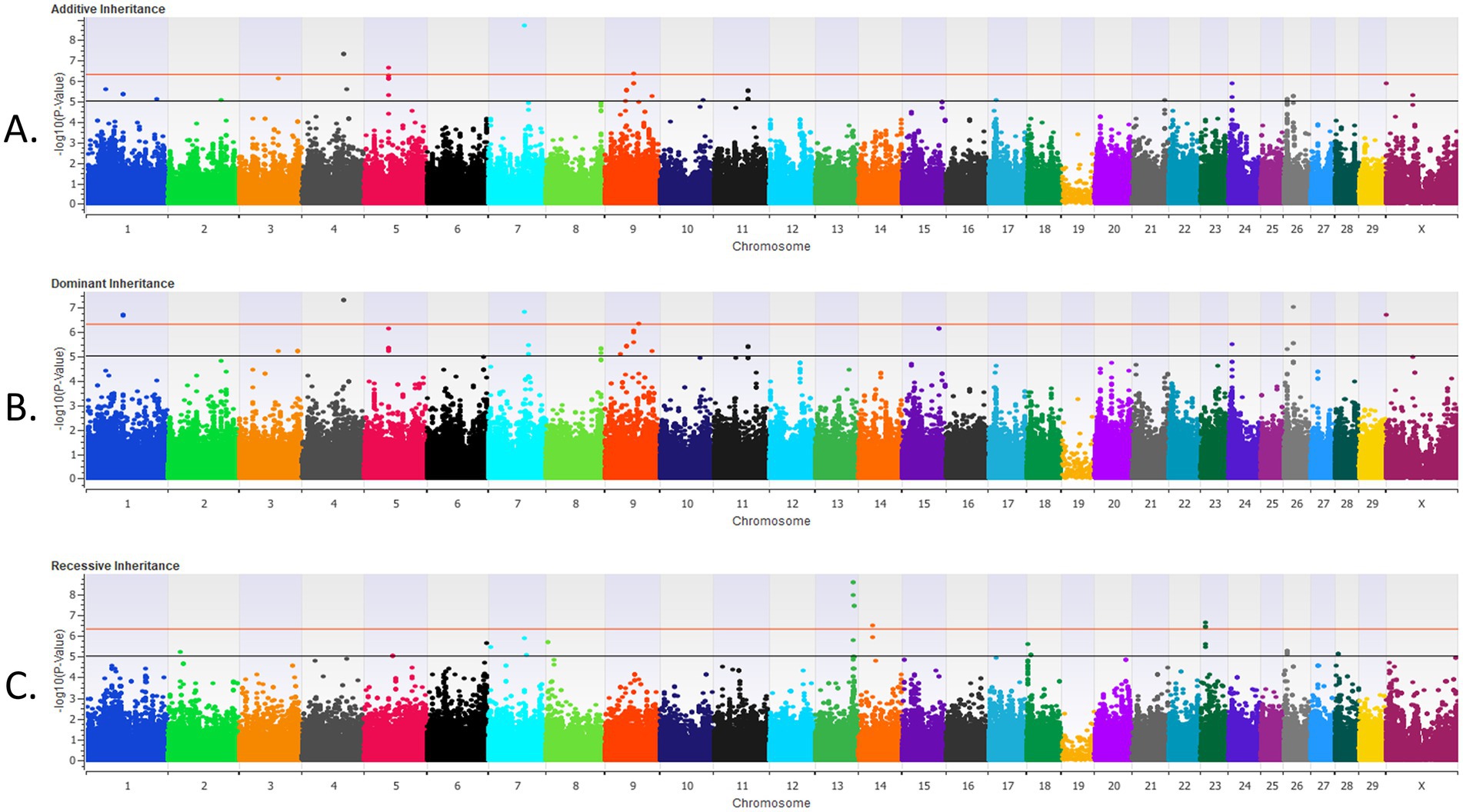Click 'Chromosome' axis title under Additive plot
1463x812 pixels.
click(x=771, y=247)
